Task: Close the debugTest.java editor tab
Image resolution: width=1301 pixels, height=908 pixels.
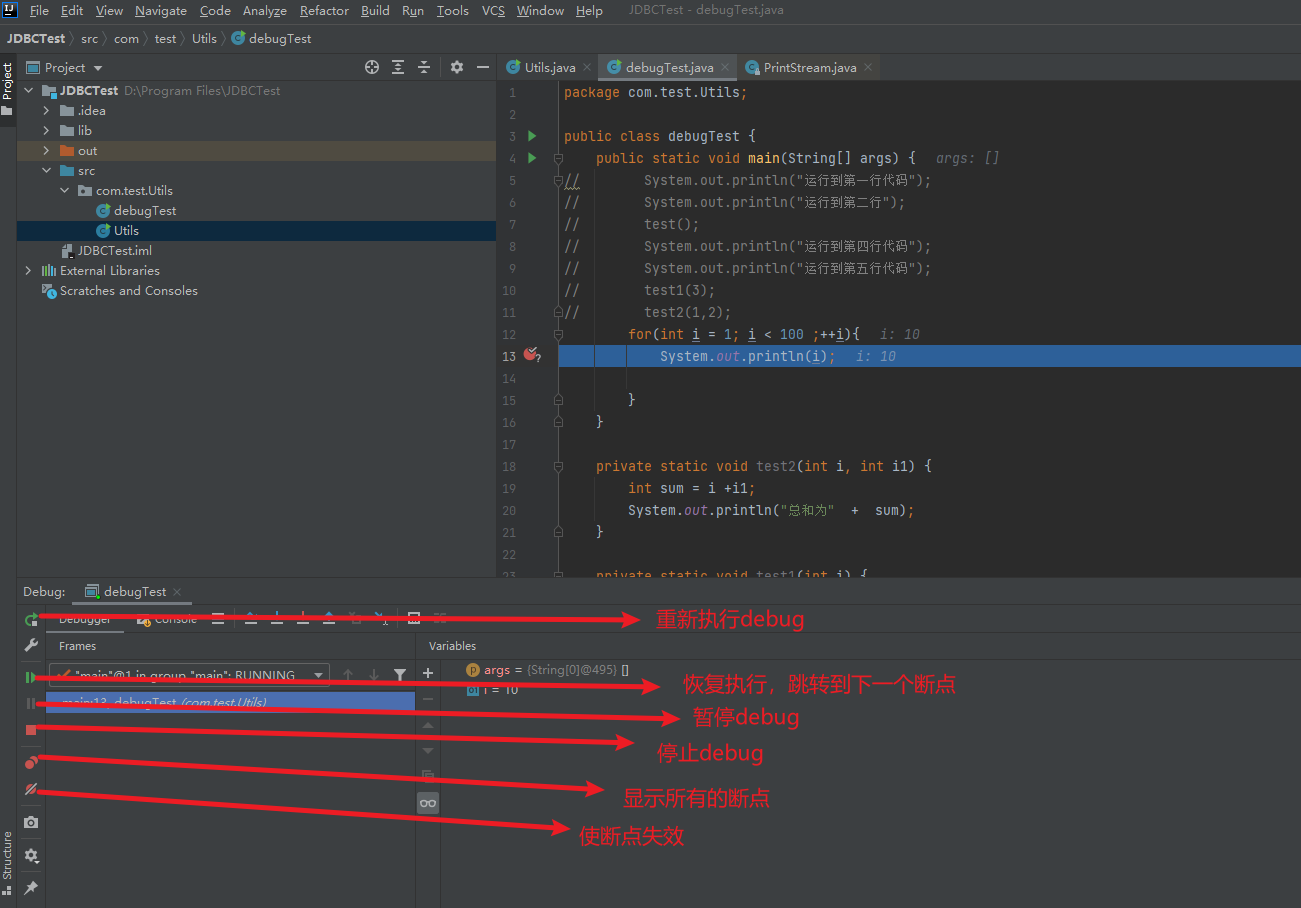Action: coord(726,68)
